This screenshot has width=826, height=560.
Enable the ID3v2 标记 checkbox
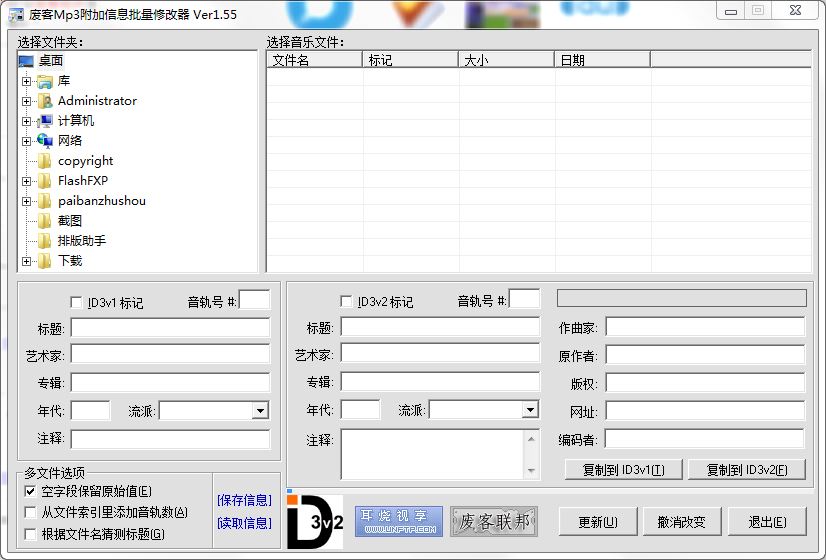pos(346,302)
